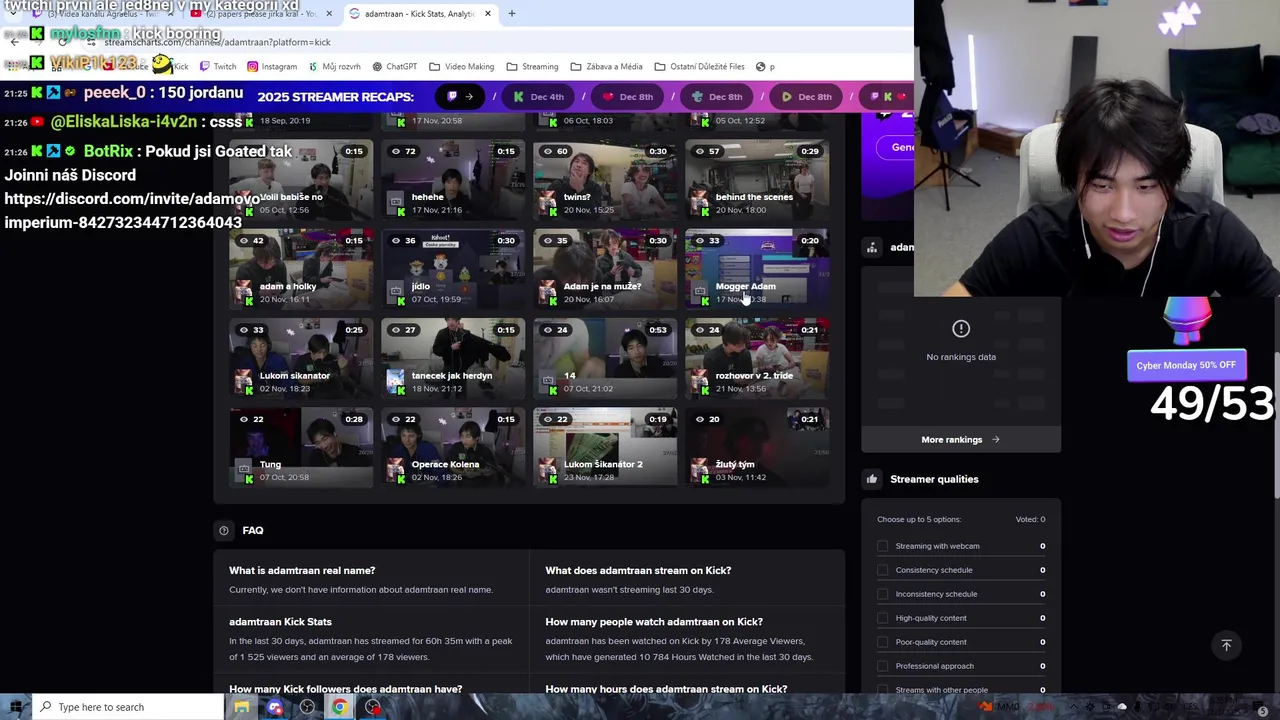The height and width of the screenshot is (720, 1280).
Task: Open the More rankings link
Action: pyautogui.click(x=961, y=440)
